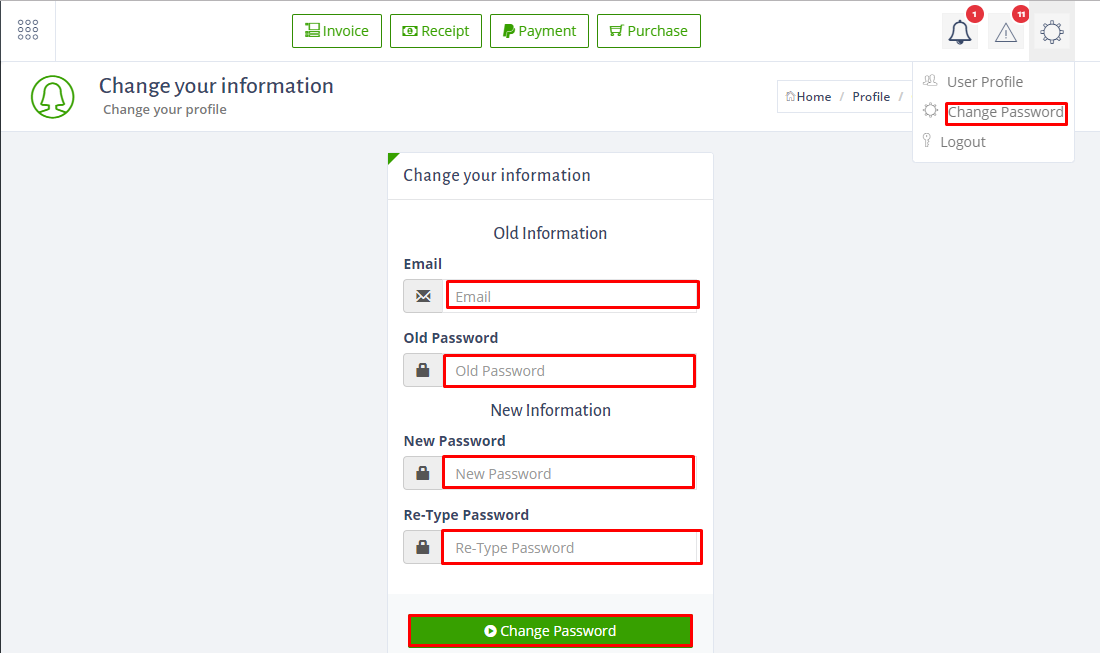Open notifications bell icon
Viewport: 1100px width, 653px height.
pyautogui.click(x=960, y=32)
